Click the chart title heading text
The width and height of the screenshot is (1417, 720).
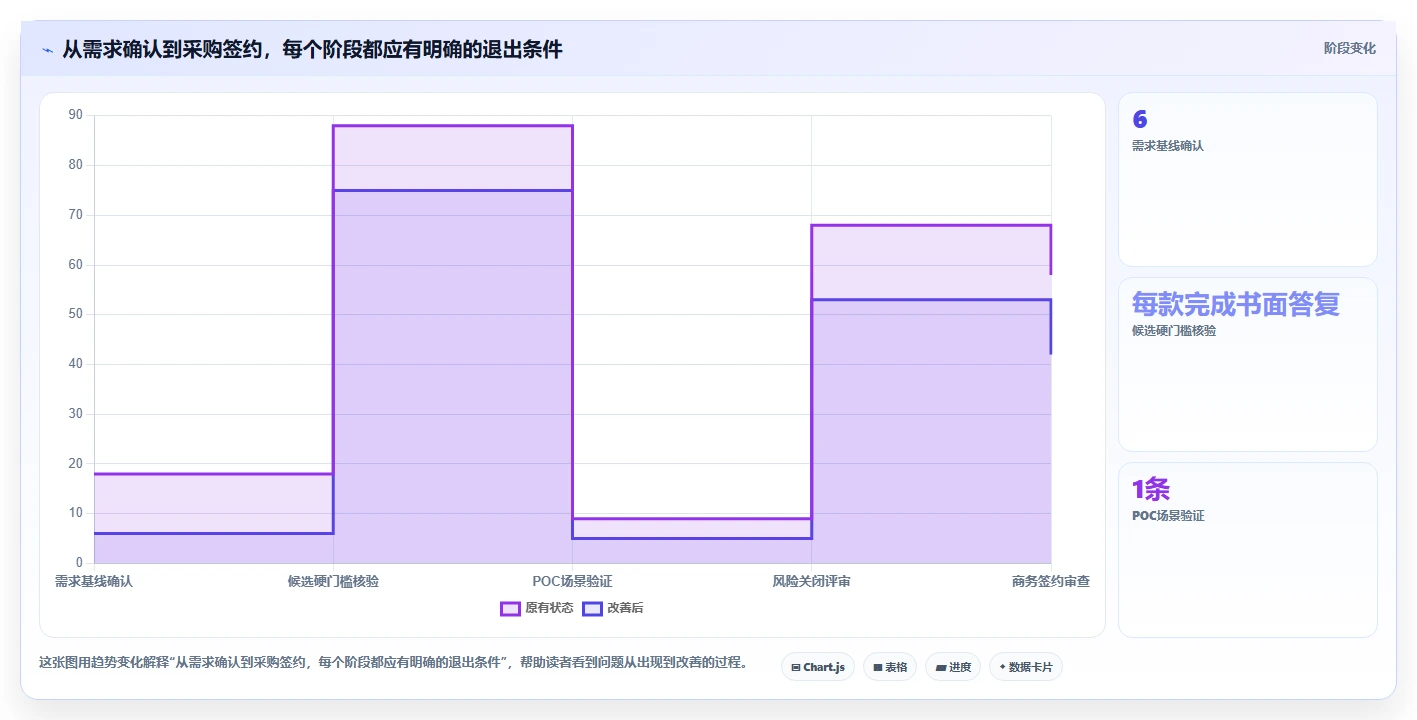coord(312,49)
